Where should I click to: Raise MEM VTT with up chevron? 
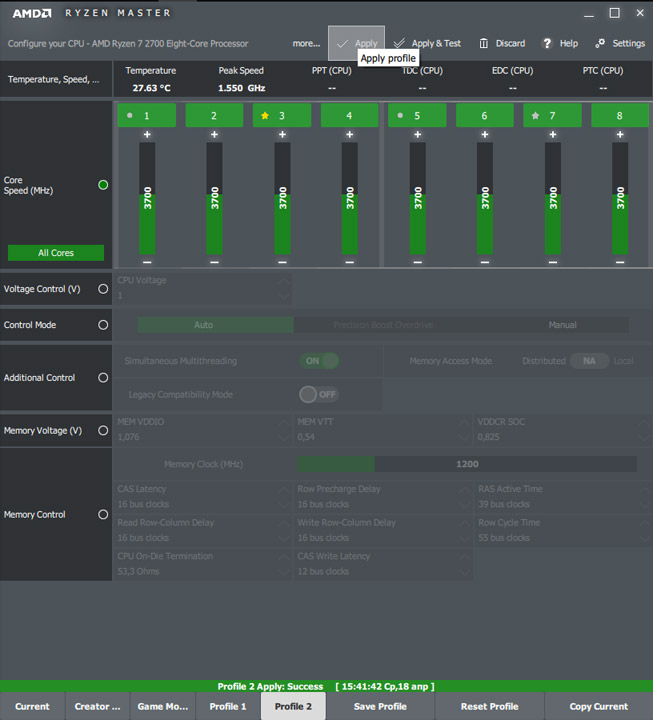coord(464,422)
